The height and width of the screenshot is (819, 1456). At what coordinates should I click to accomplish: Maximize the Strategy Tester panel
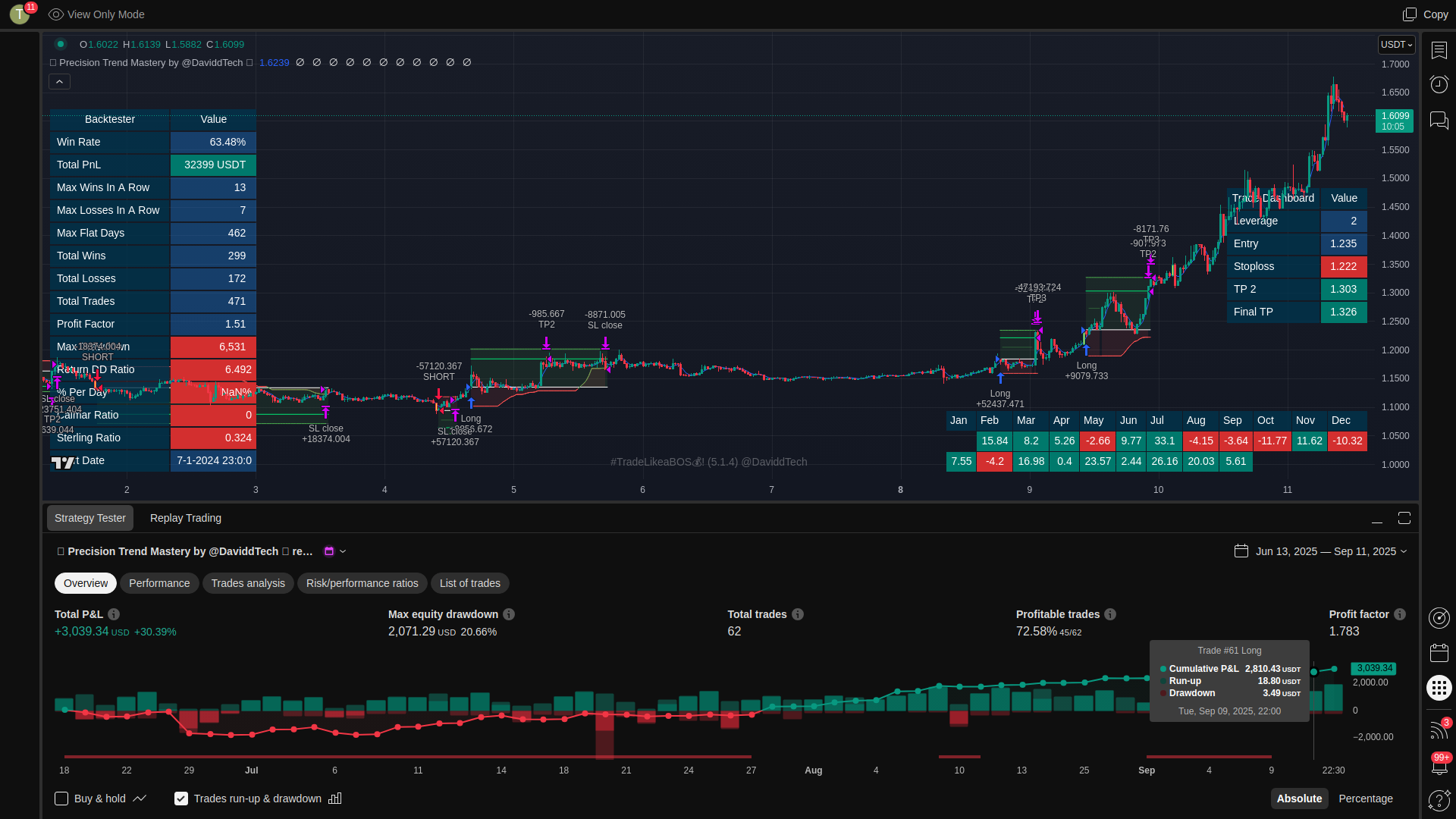click(1404, 518)
